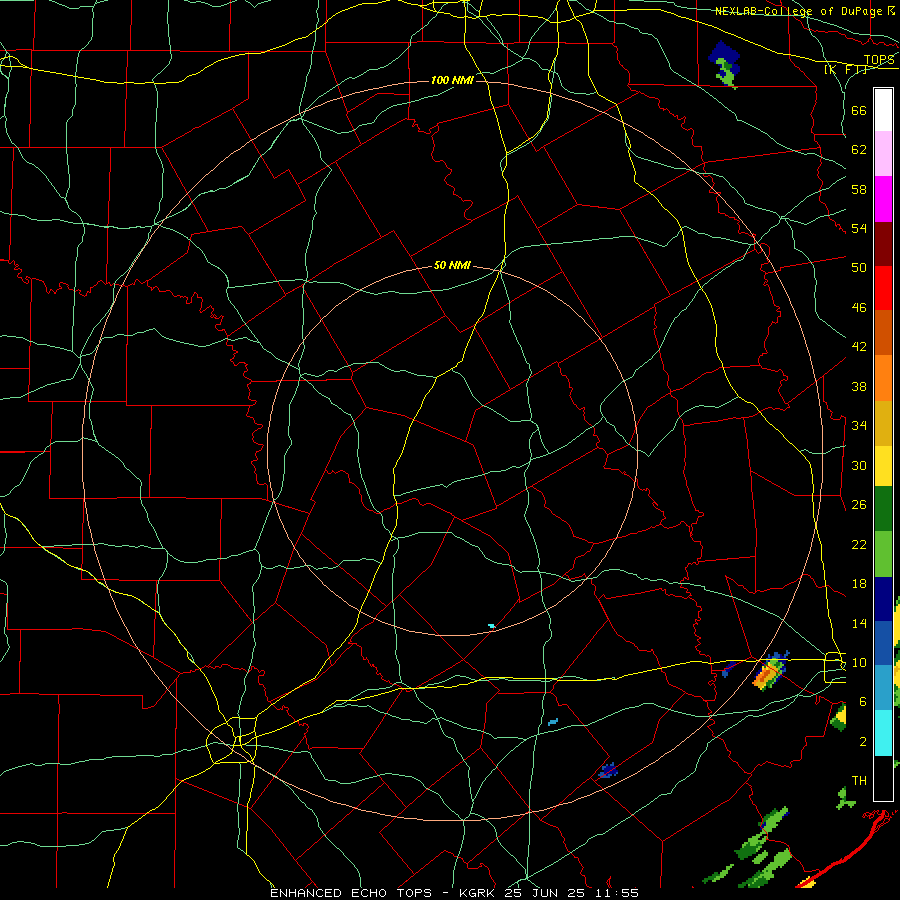Click the light pink legend swatch

[x=883, y=154]
